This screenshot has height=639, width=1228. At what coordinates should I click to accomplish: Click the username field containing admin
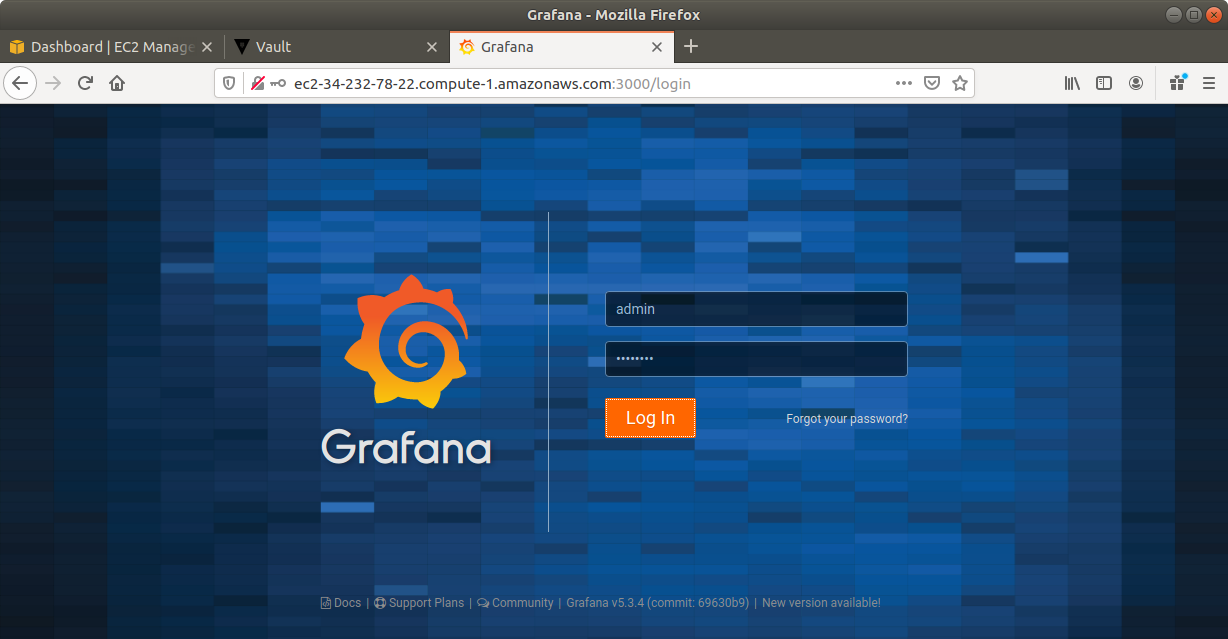pyautogui.click(x=756, y=309)
